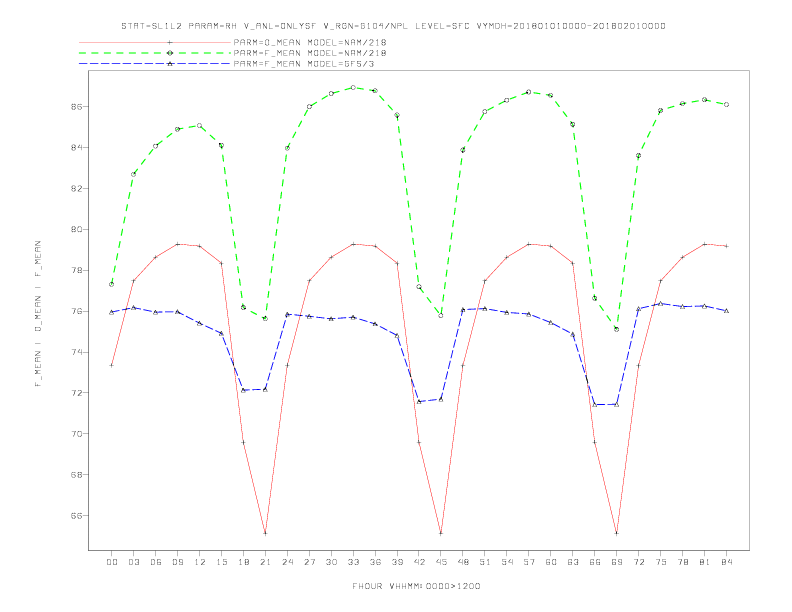Click y-axis tick label 80
The image size is (792, 612).
coord(76,230)
